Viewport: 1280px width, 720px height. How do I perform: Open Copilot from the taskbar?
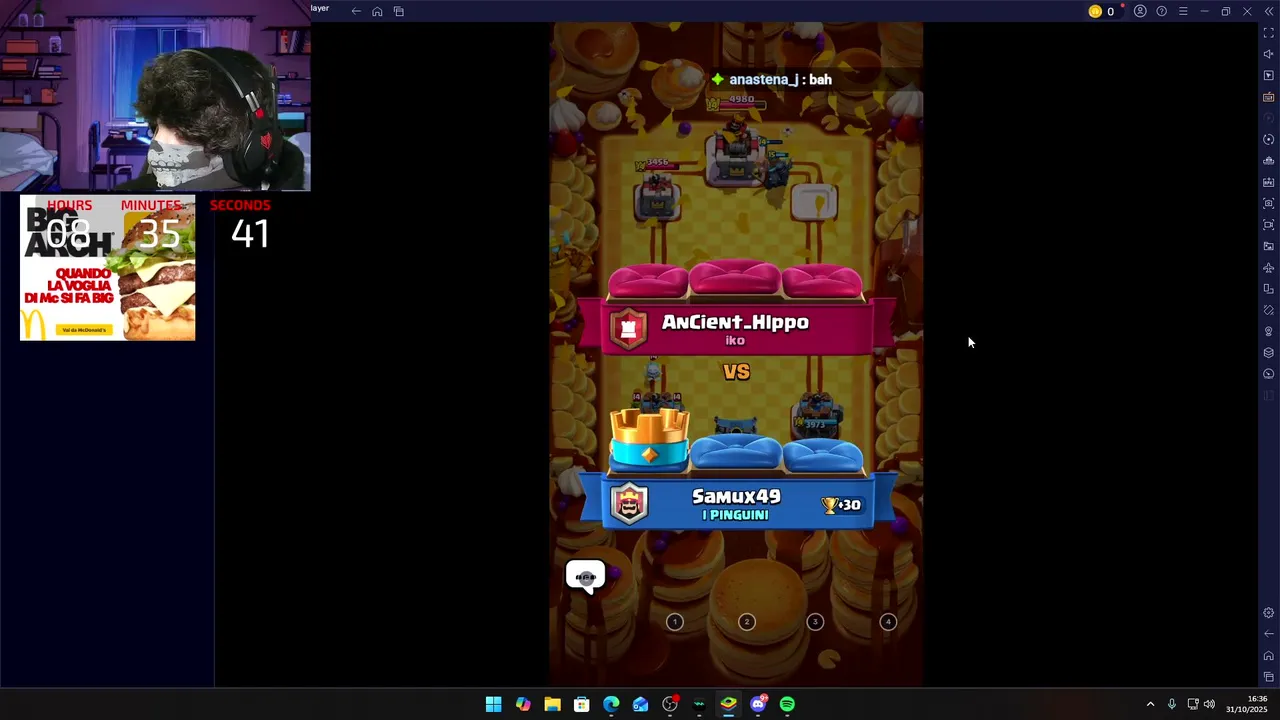coord(523,704)
